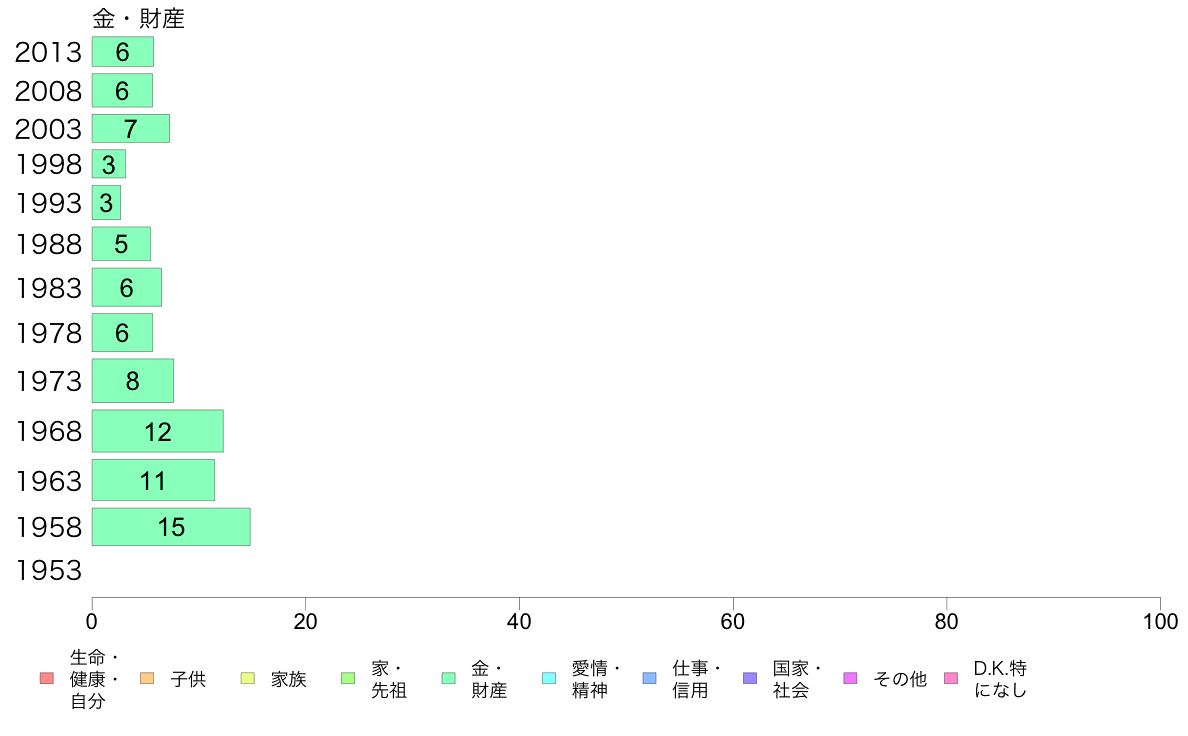Click the red 生命・健康・自分 legend swatch
This screenshot has width=1188, height=736.
click(47, 678)
